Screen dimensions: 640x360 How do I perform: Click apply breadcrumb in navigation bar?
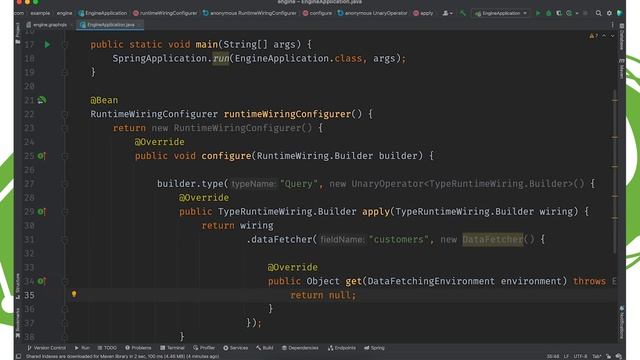423,13
